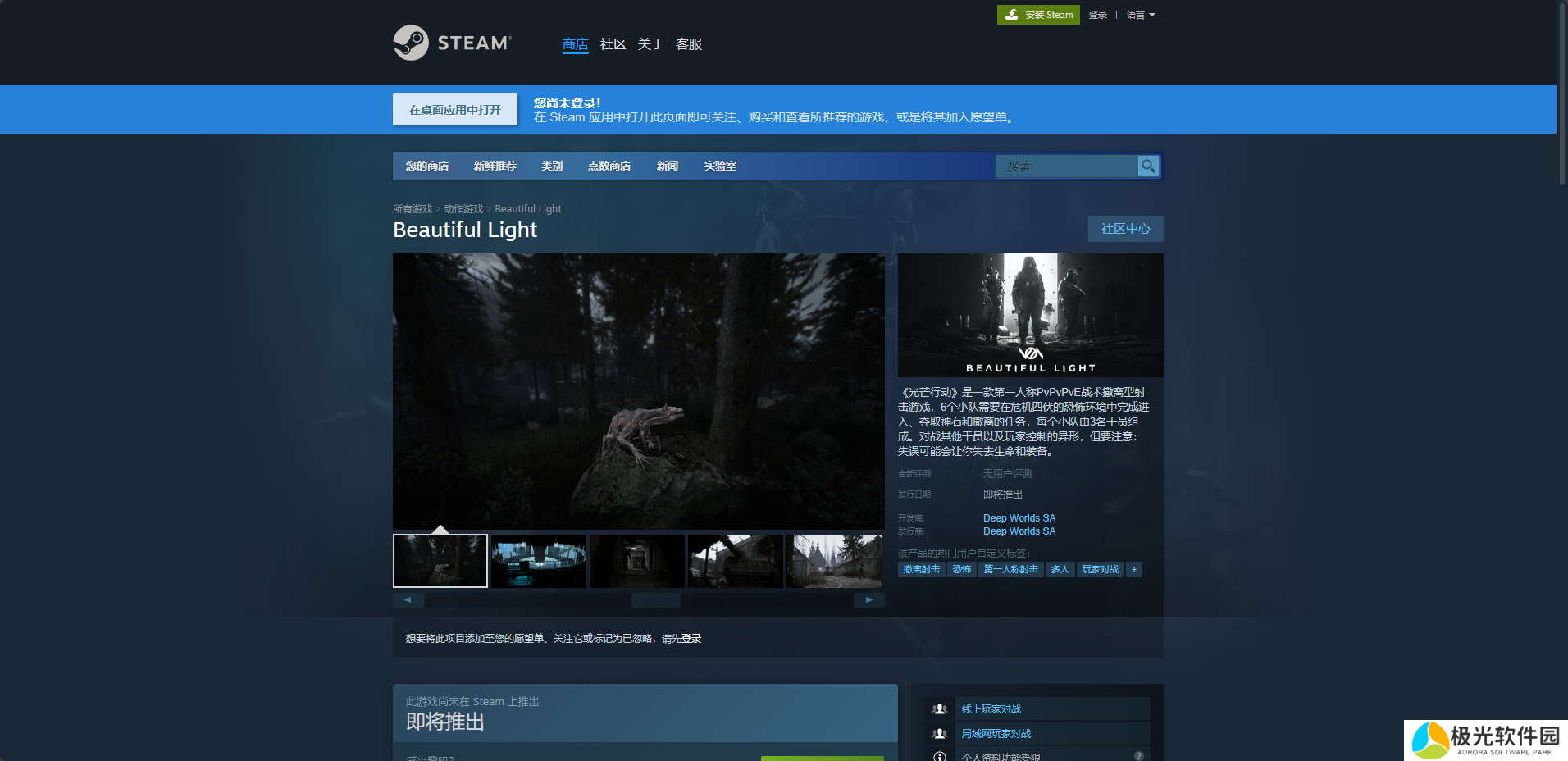The width and height of the screenshot is (1568, 761).
Task: Select the second screenshot thumbnail
Action: [539, 561]
